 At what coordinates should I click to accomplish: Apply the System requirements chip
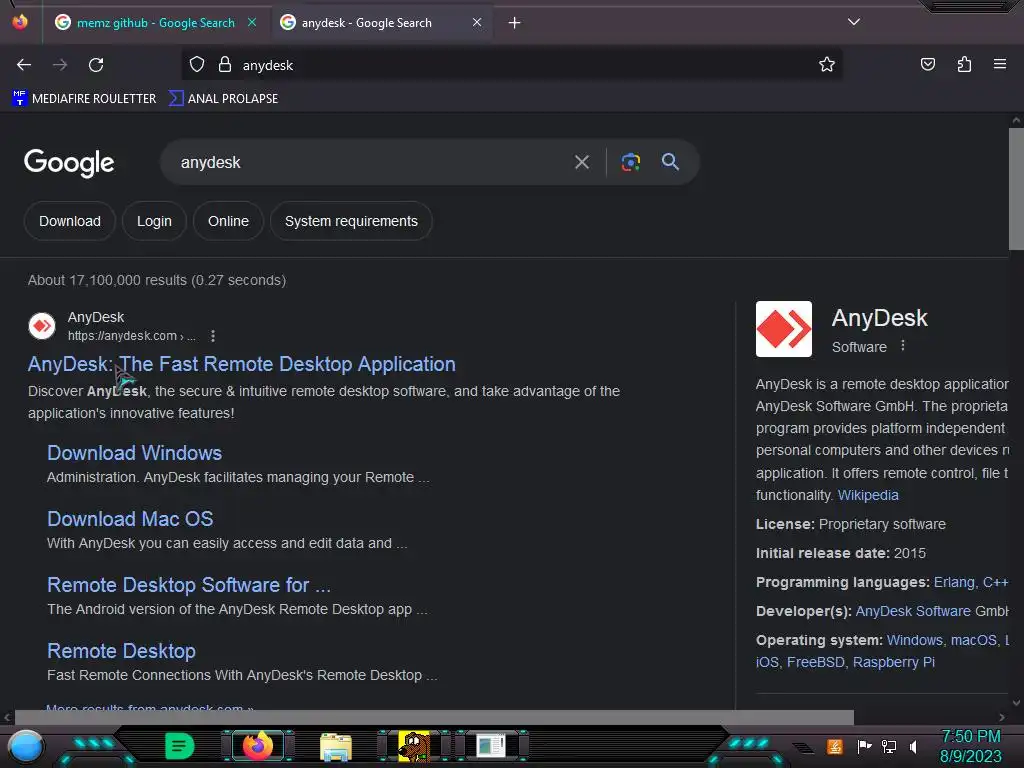coord(351,221)
